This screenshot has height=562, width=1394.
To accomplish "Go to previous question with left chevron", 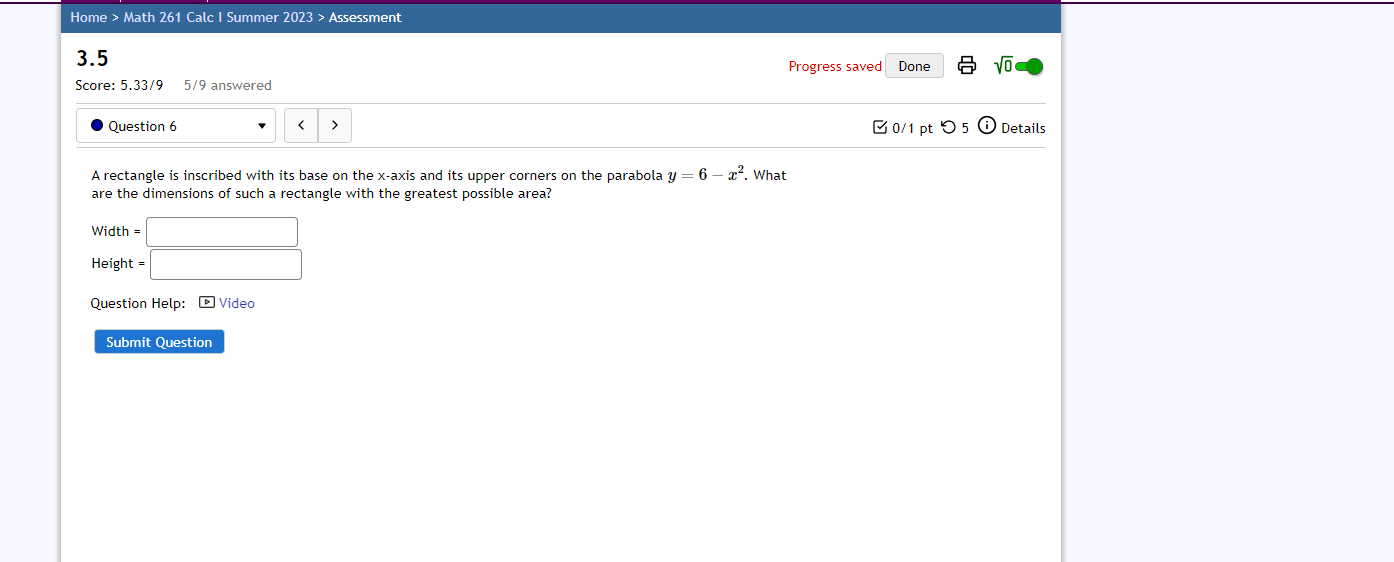I will pos(301,125).
